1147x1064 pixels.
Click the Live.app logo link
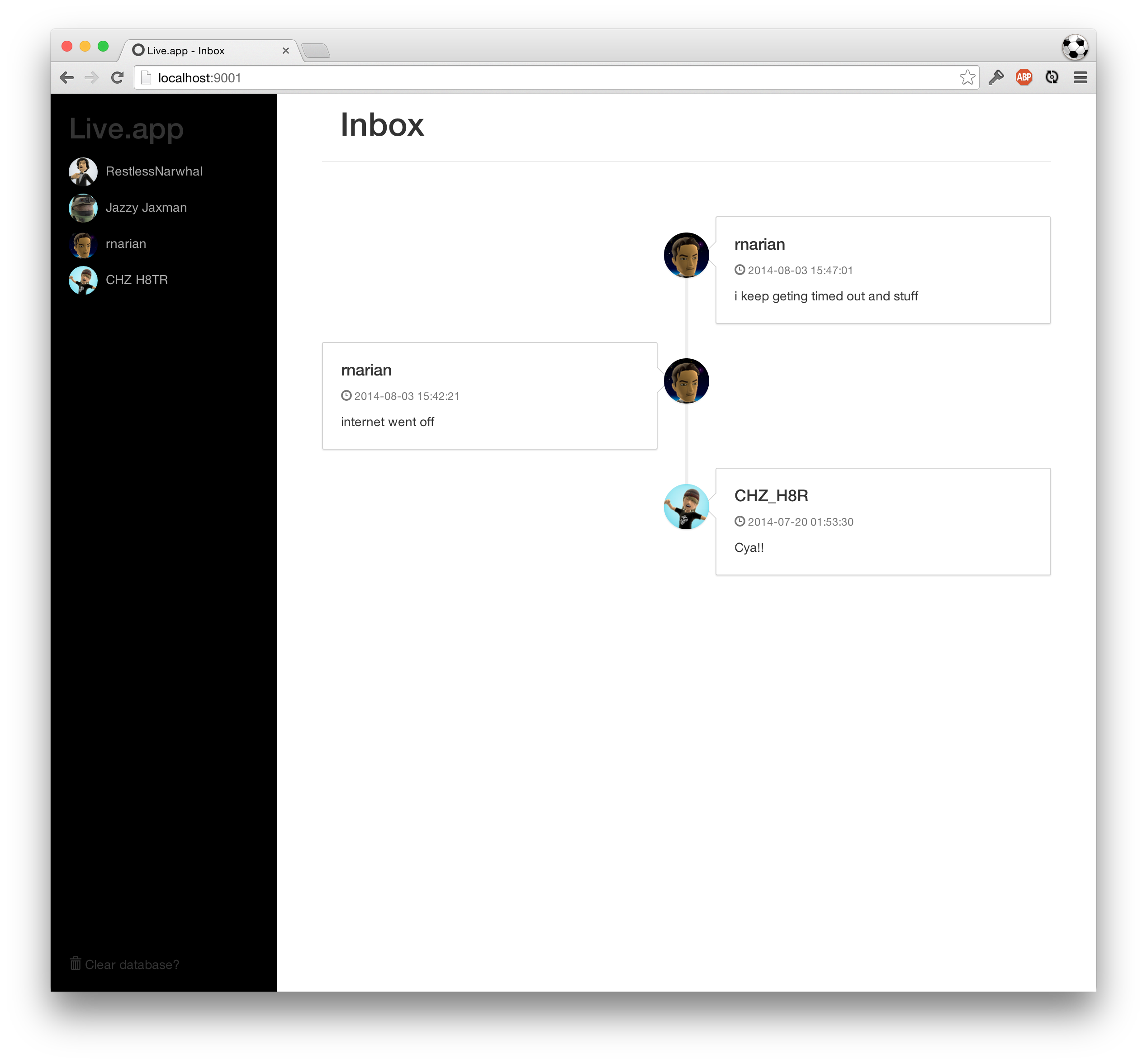[x=126, y=128]
